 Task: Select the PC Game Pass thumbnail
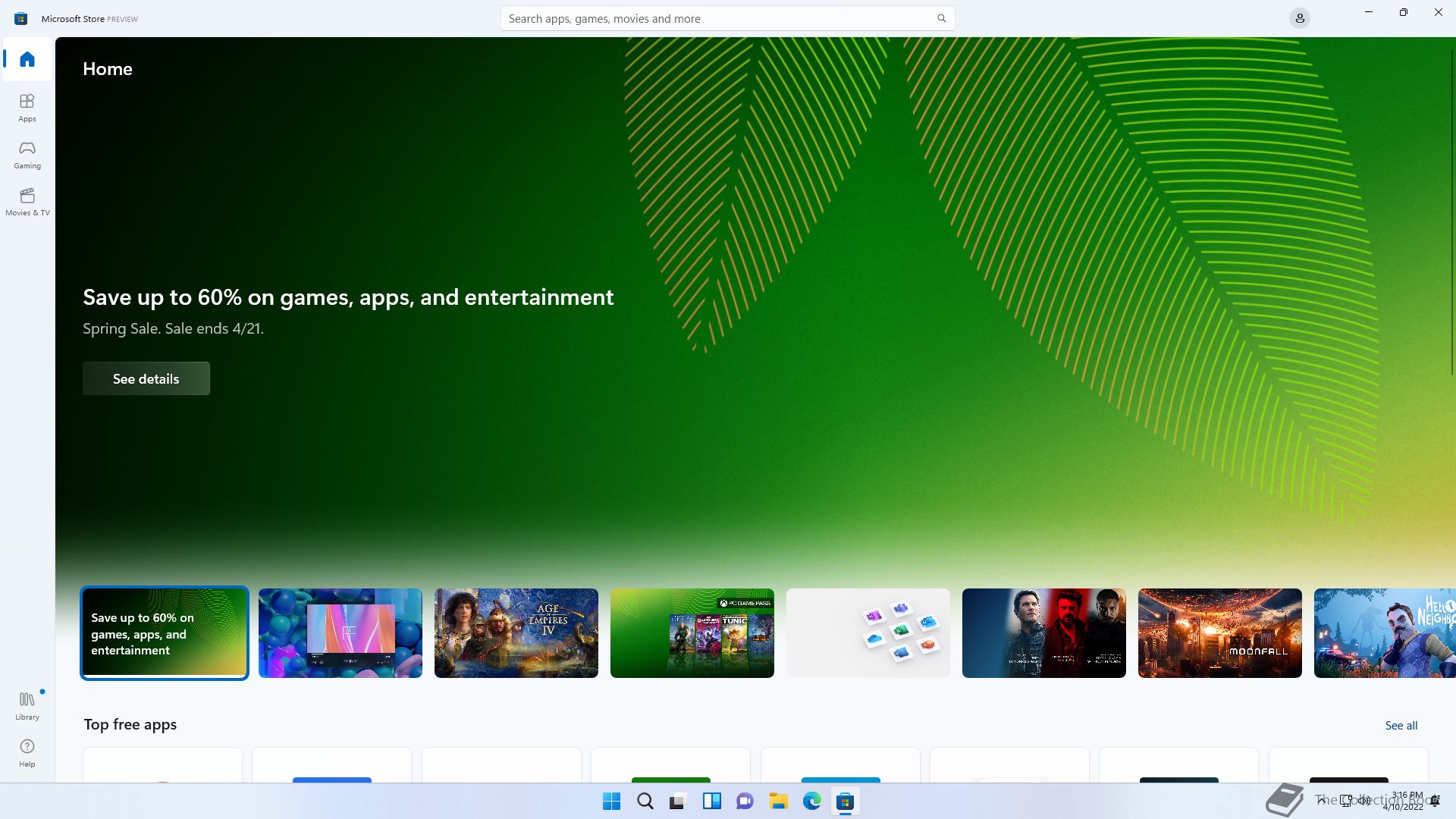(x=692, y=632)
